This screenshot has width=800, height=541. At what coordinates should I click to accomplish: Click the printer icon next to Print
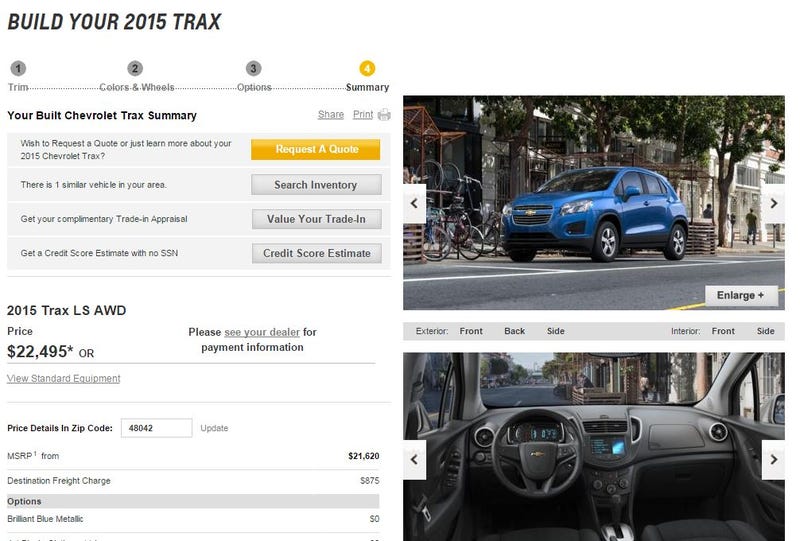pos(384,115)
